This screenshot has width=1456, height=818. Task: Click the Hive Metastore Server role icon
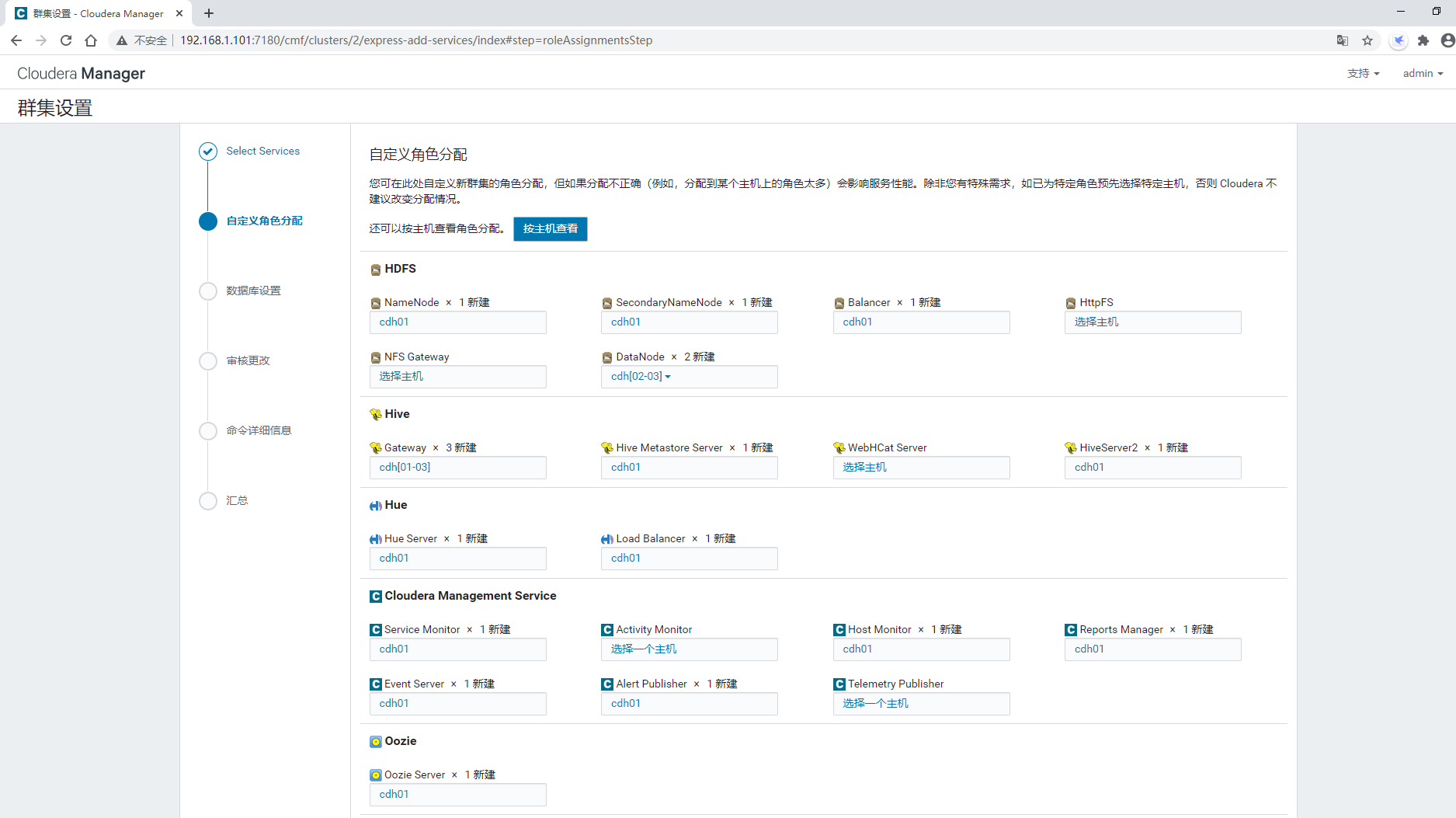coord(607,448)
